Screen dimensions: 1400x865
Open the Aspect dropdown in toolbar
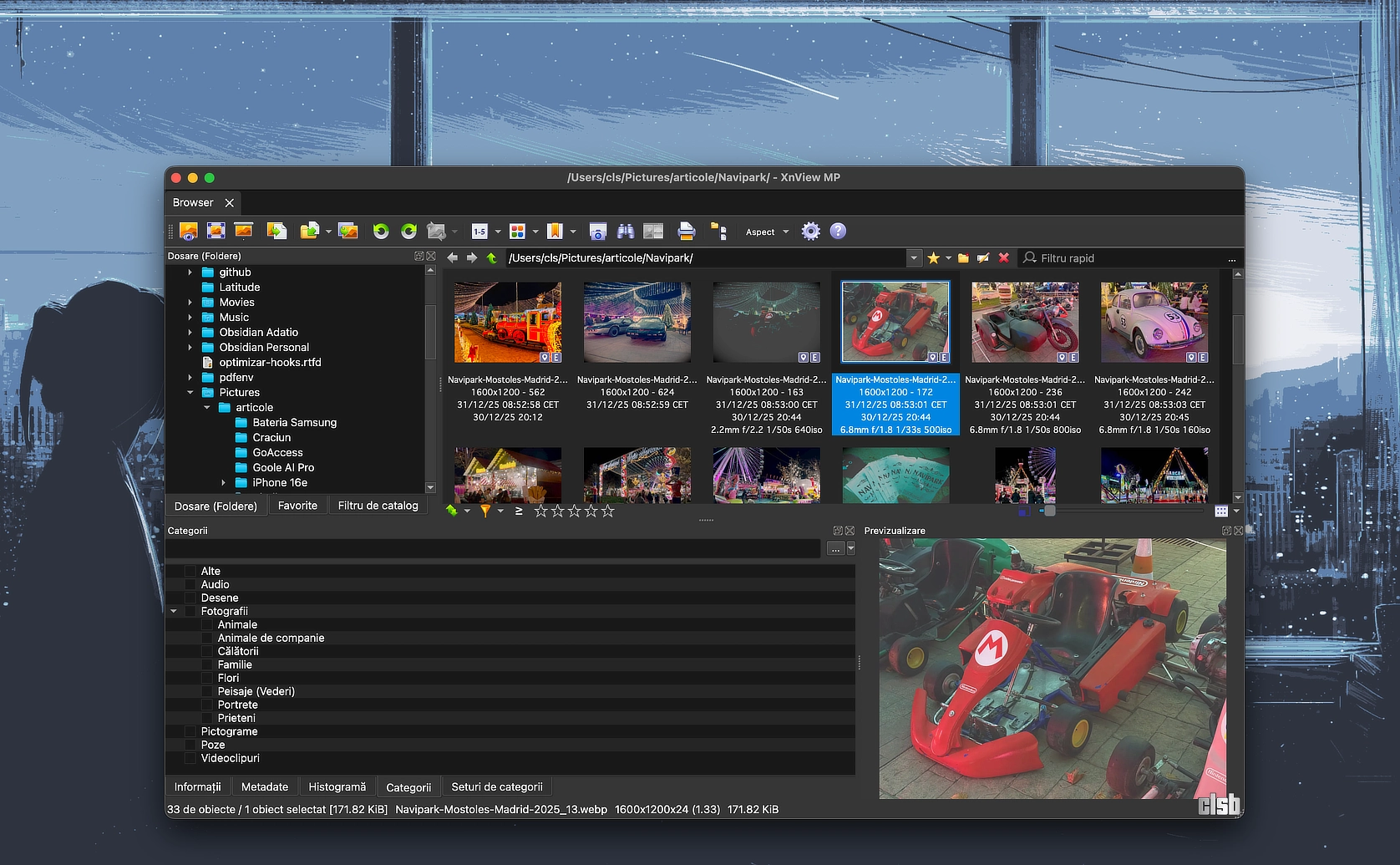coord(767,232)
